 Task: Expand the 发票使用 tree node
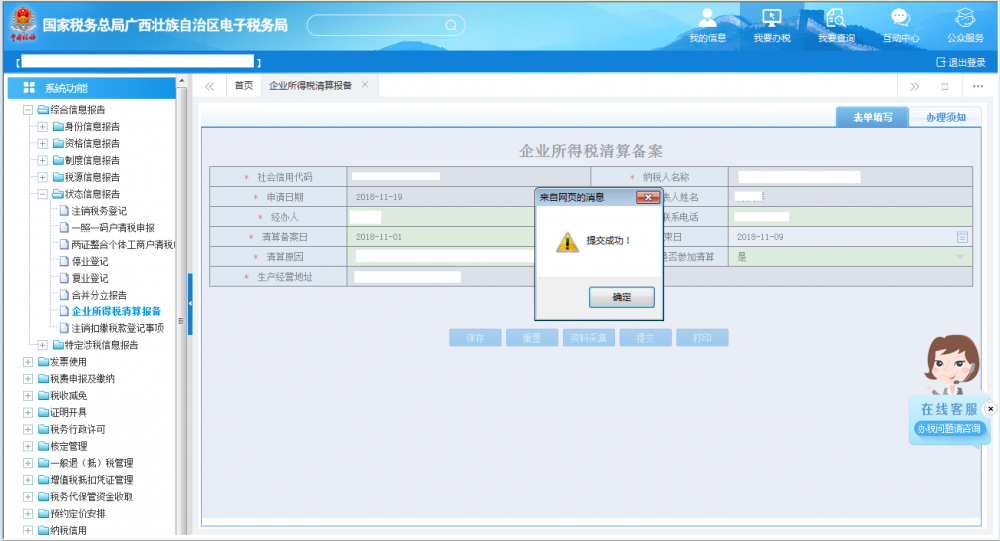click(28, 362)
